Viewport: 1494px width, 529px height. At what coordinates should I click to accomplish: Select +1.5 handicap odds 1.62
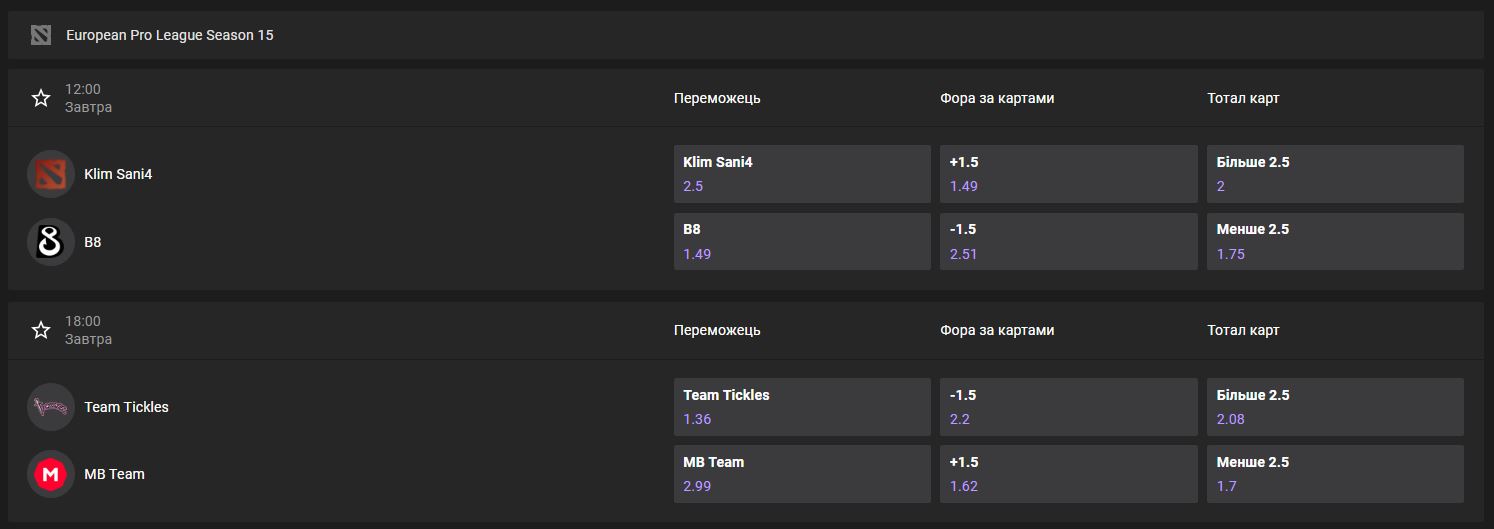pos(1069,474)
